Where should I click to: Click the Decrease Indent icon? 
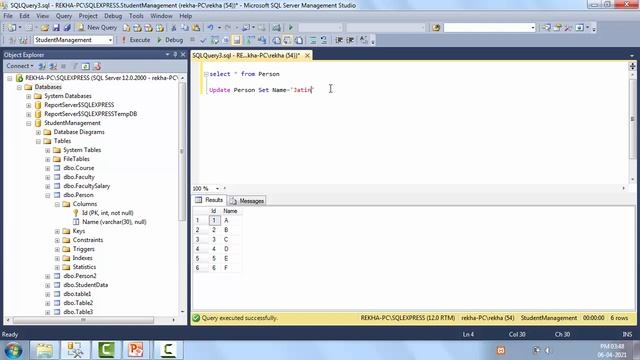(x=339, y=40)
